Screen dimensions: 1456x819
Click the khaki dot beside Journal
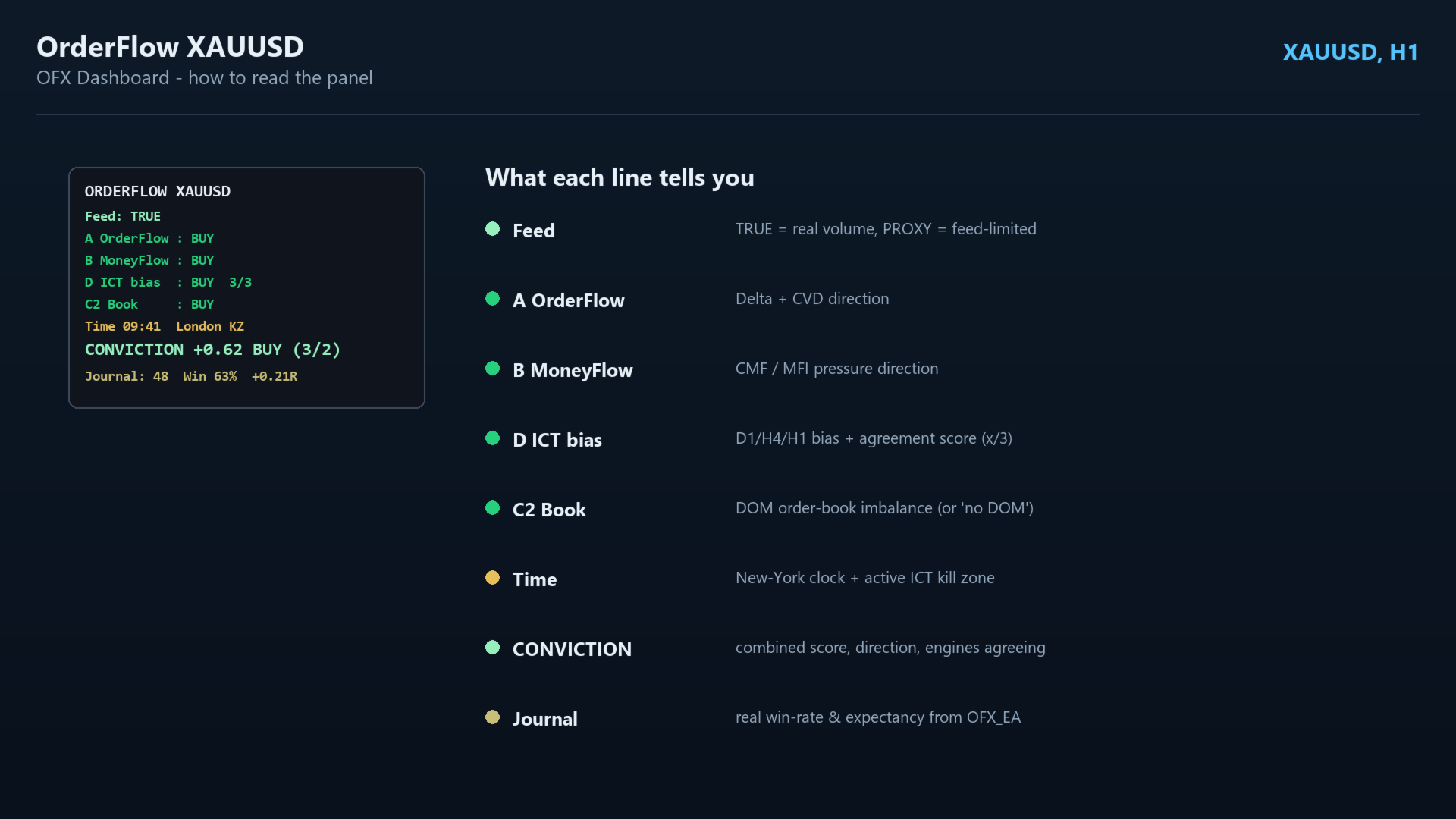click(492, 717)
